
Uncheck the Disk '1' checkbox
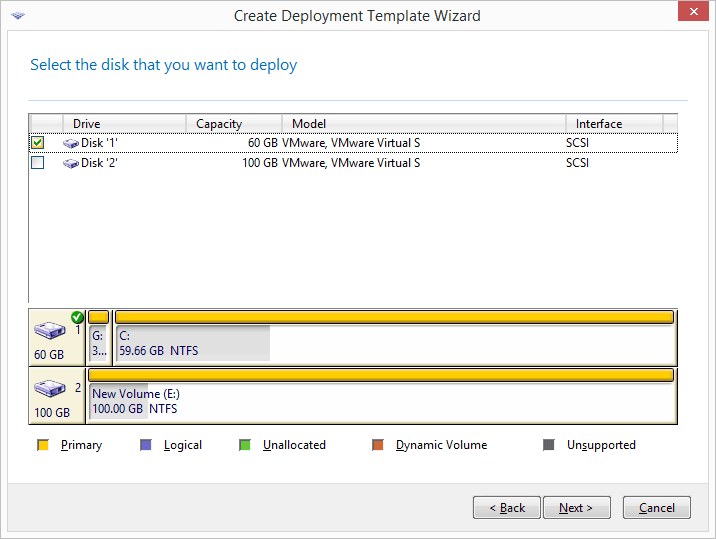point(37,143)
